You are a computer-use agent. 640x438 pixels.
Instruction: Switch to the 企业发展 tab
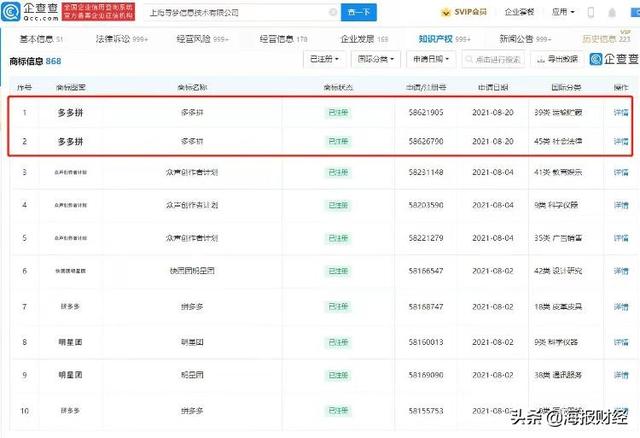pos(364,39)
